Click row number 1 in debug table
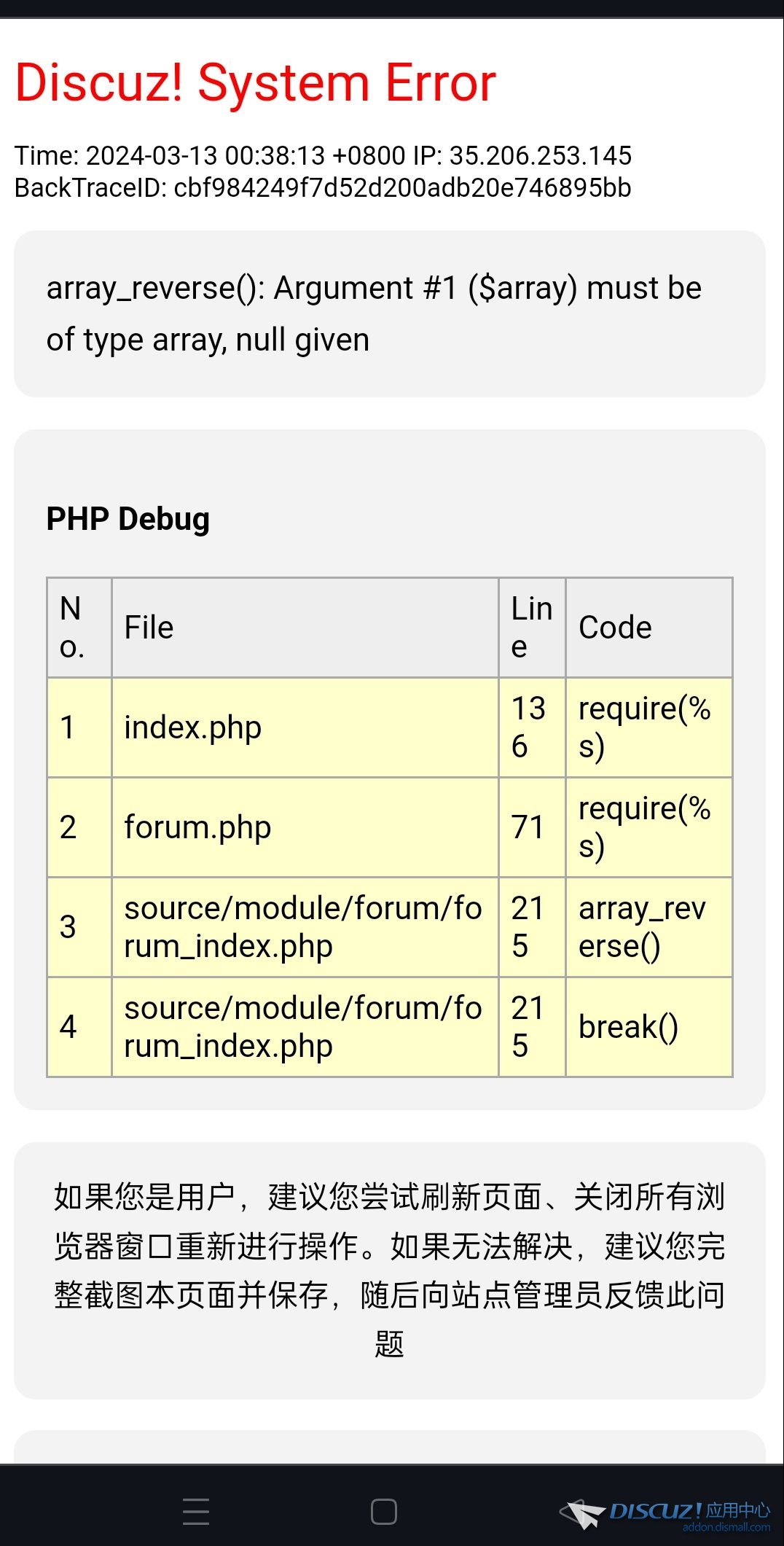 click(x=79, y=727)
